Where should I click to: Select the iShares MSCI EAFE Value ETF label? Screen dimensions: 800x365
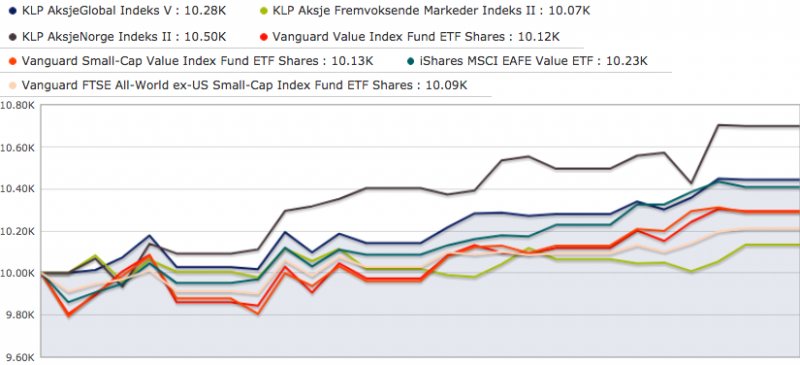click(x=506, y=61)
